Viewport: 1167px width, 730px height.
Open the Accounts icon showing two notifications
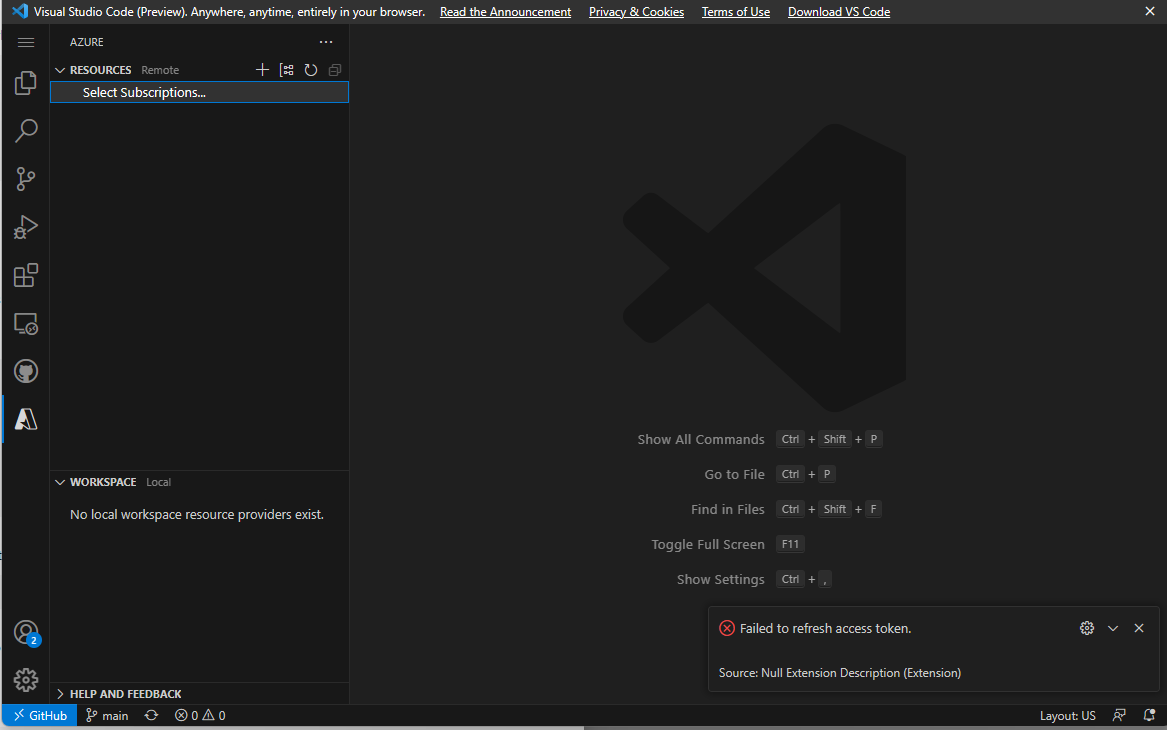click(x=26, y=632)
